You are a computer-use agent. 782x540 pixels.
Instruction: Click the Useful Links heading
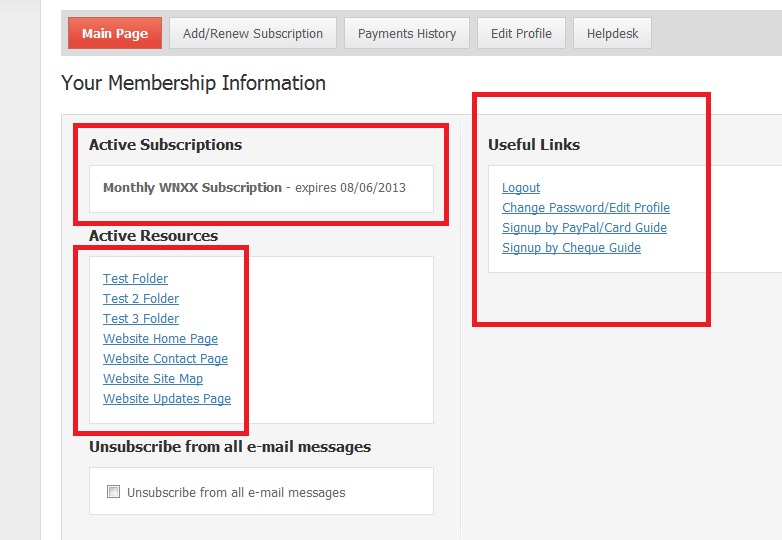click(x=534, y=145)
